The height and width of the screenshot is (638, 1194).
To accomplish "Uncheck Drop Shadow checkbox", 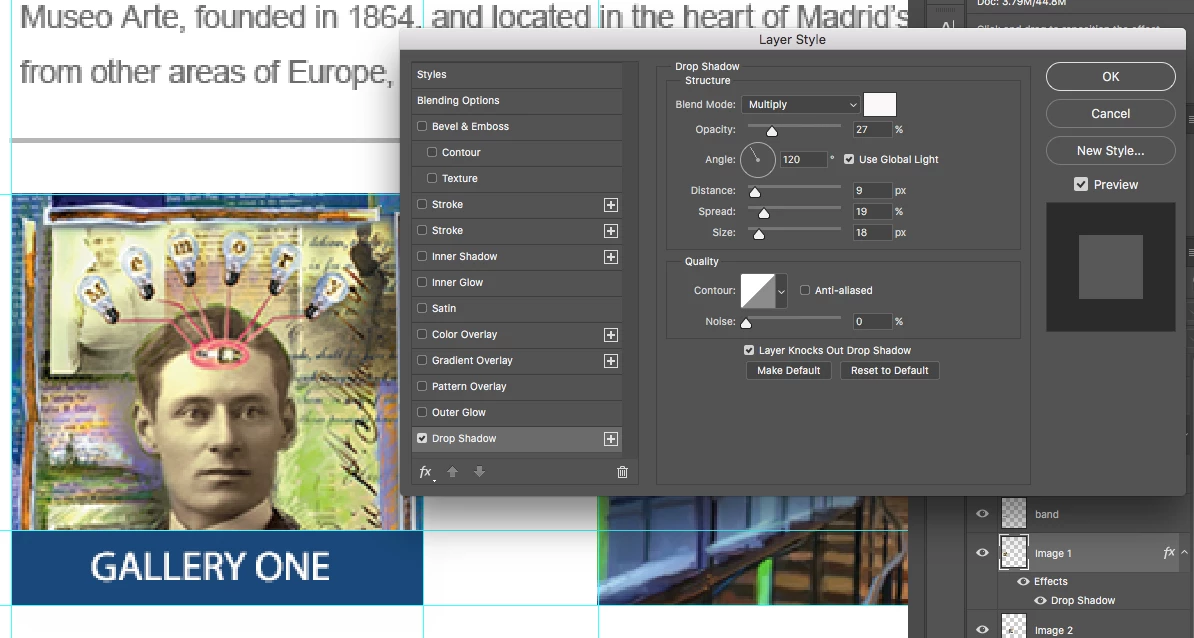I will pyautogui.click(x=422, y=439).
